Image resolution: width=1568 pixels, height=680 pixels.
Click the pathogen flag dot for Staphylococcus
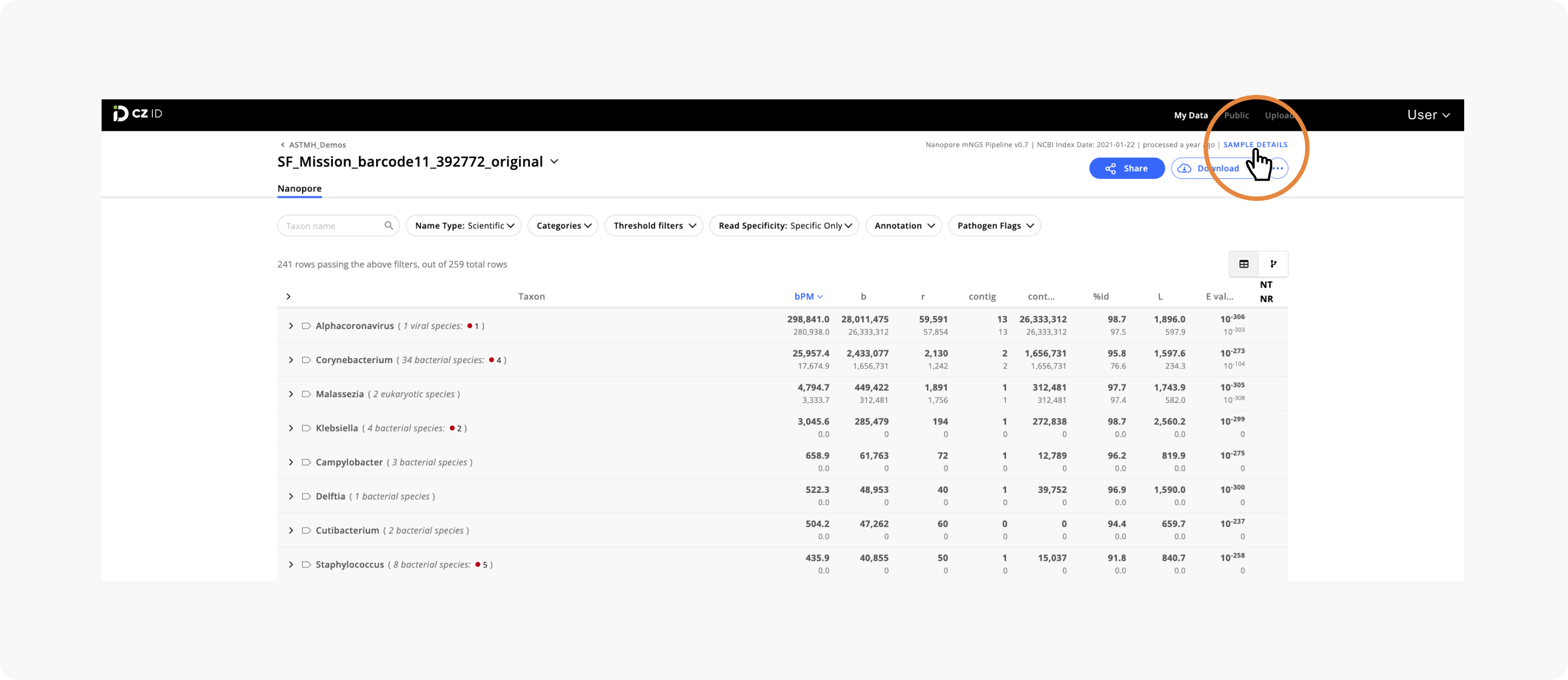click(x=478, y=564)
